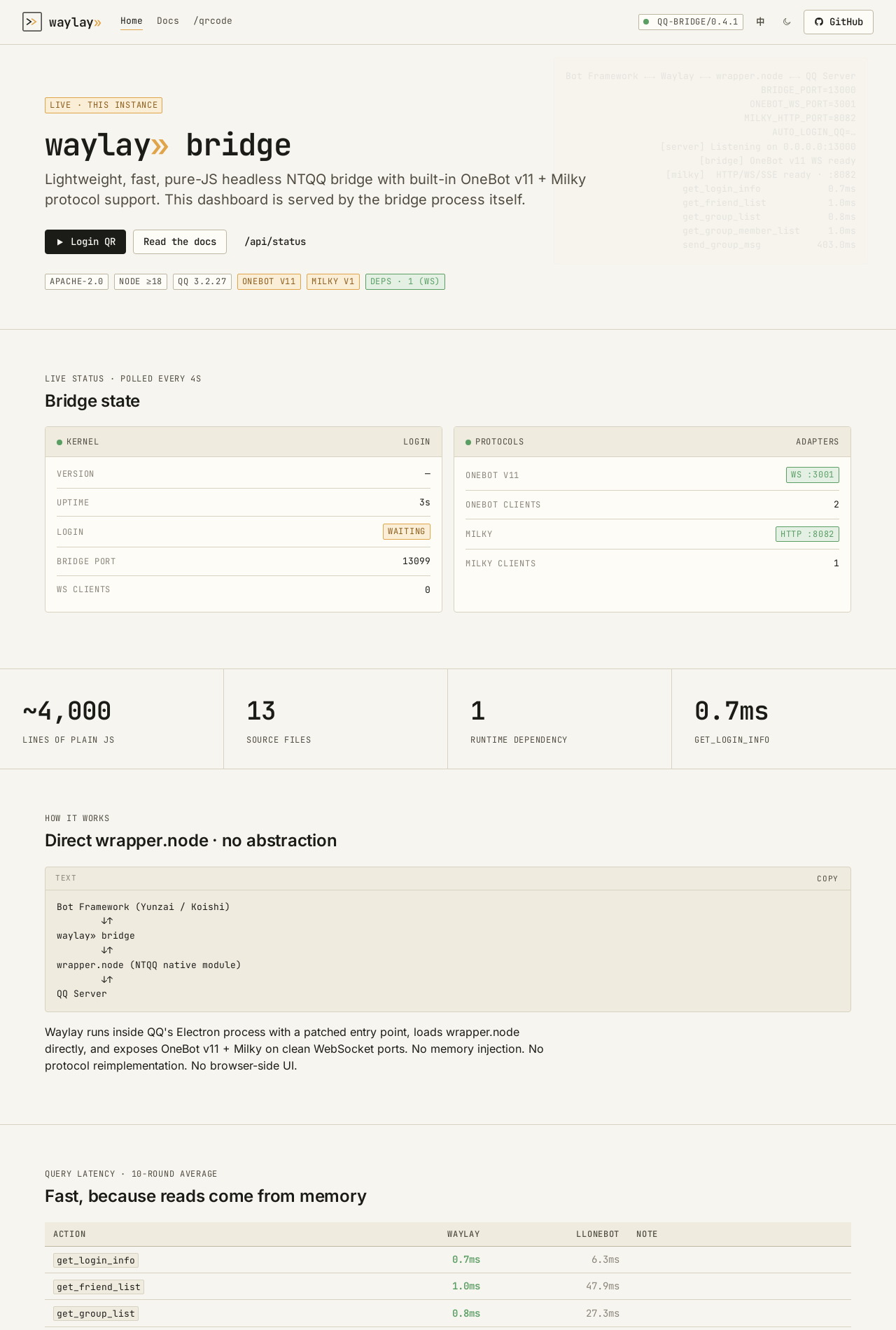The height and width of the screenshot is (1330, 896).
Task: Open the /qrcode nav link
Action: pos(213,21)
